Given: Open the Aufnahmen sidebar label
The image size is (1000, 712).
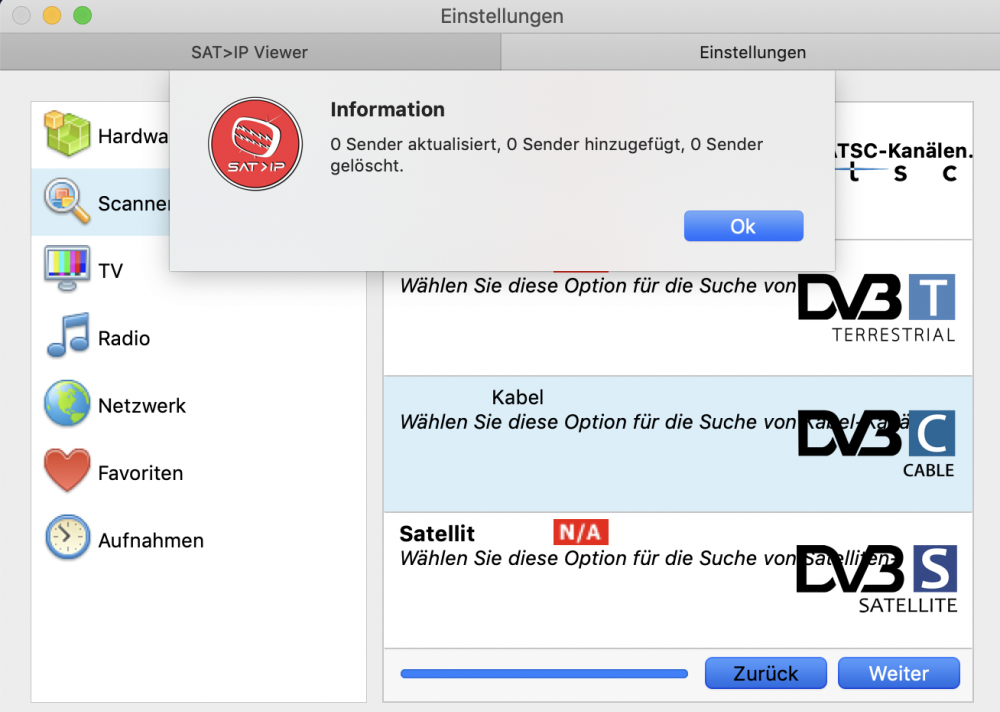Looking at the screenshot, I should coord(151,540).
